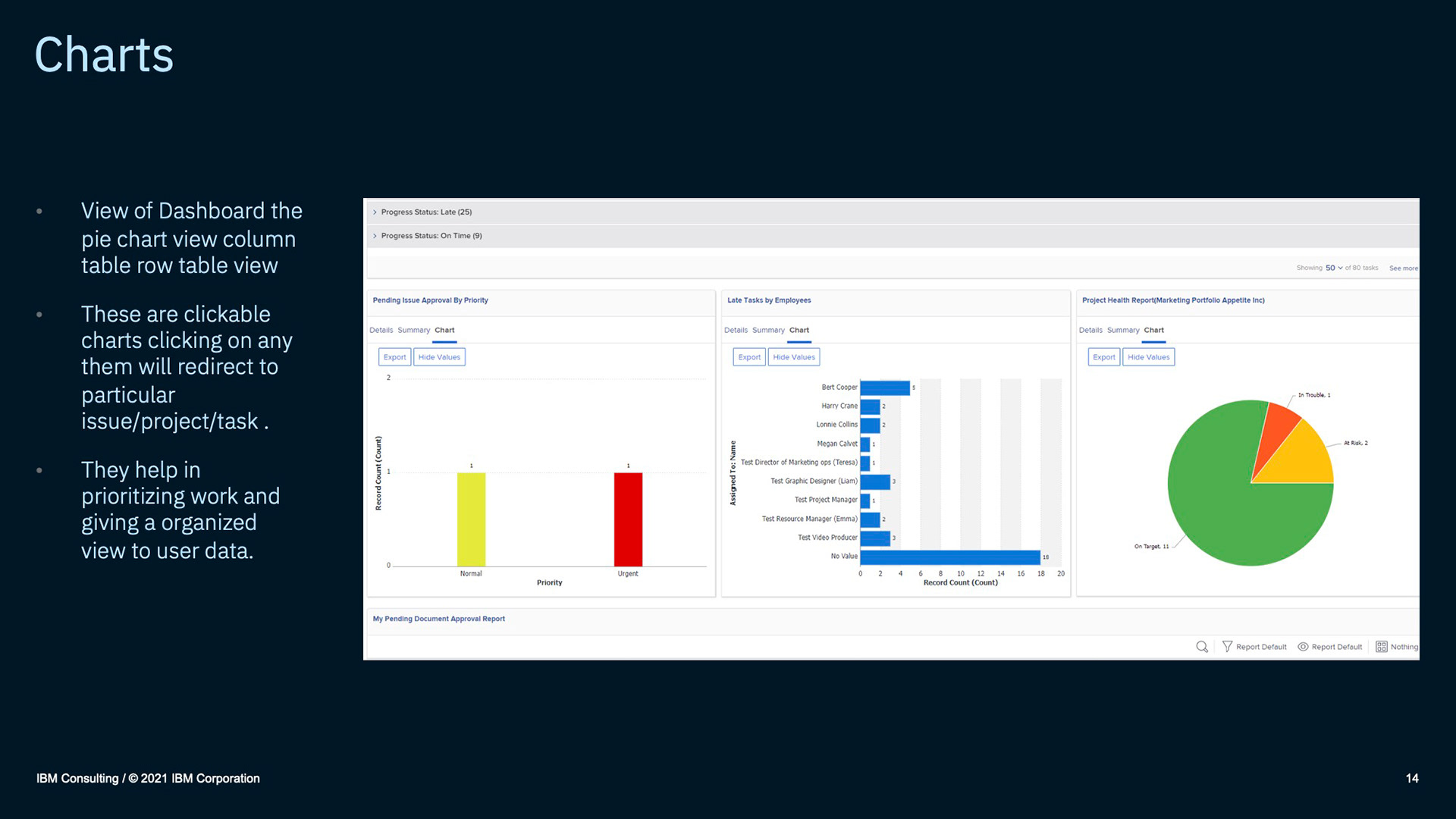Click the eye view icon
The image size is (1456, 819).
tap(1303, 647)
